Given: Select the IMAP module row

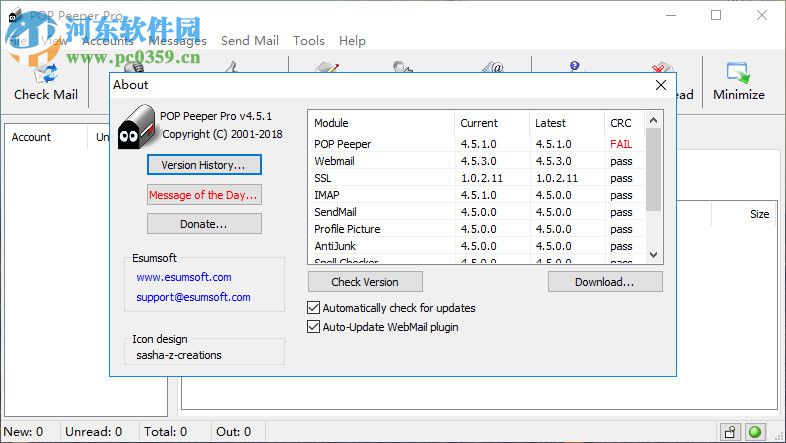Looking at the screenshot, I should pos(477,195).
